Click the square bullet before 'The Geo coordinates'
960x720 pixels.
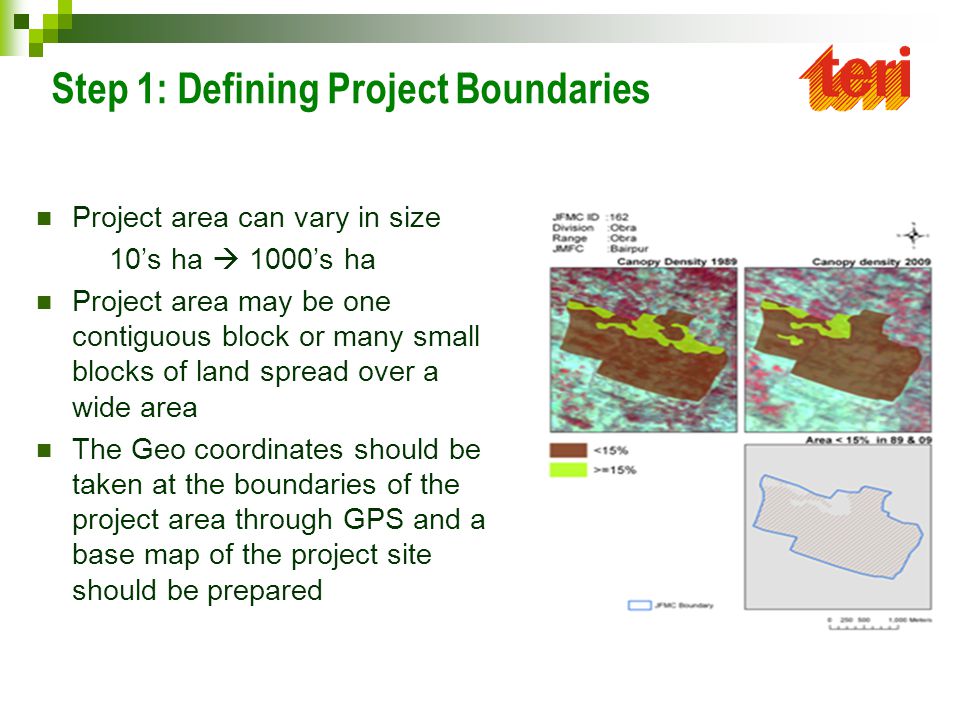(x=44, y=451)
